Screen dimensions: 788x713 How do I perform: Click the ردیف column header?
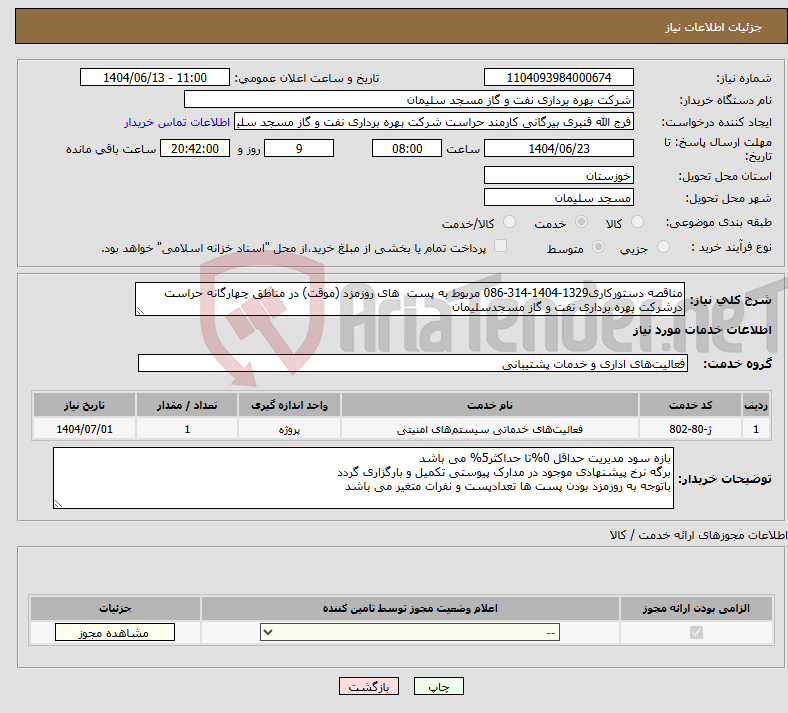756,405
